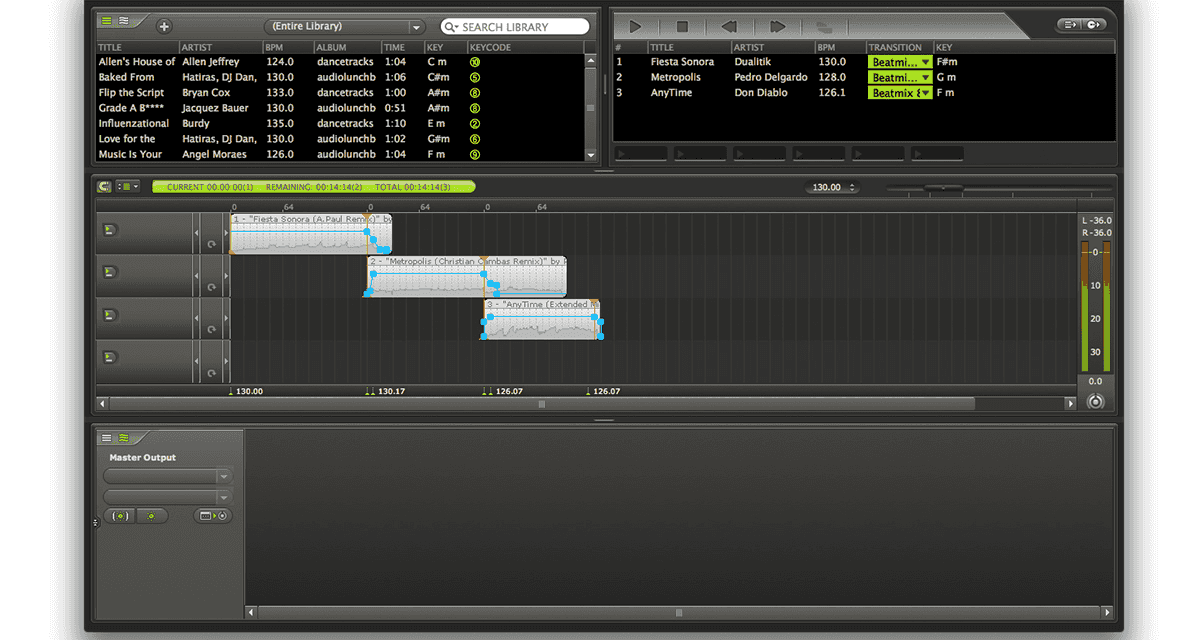Toggle the second timeline track's enable button
The height and width of the screenshot is (640, 1204).
108,272
